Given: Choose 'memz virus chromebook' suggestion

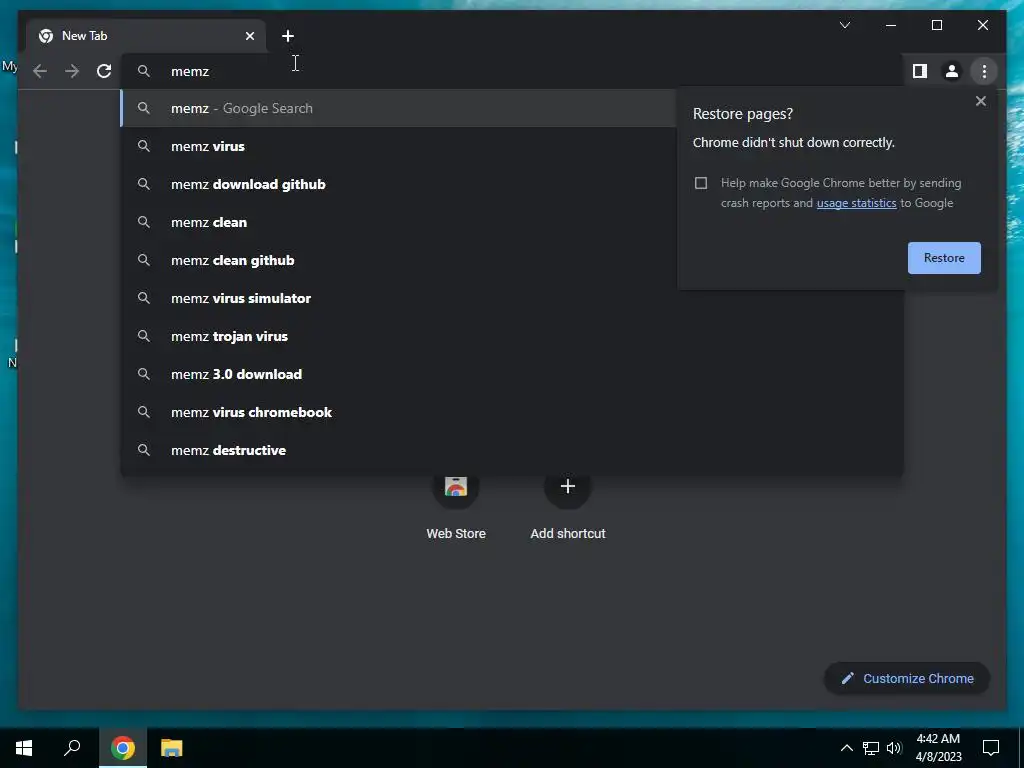Looking at the screenshot, I should (512, 412).
